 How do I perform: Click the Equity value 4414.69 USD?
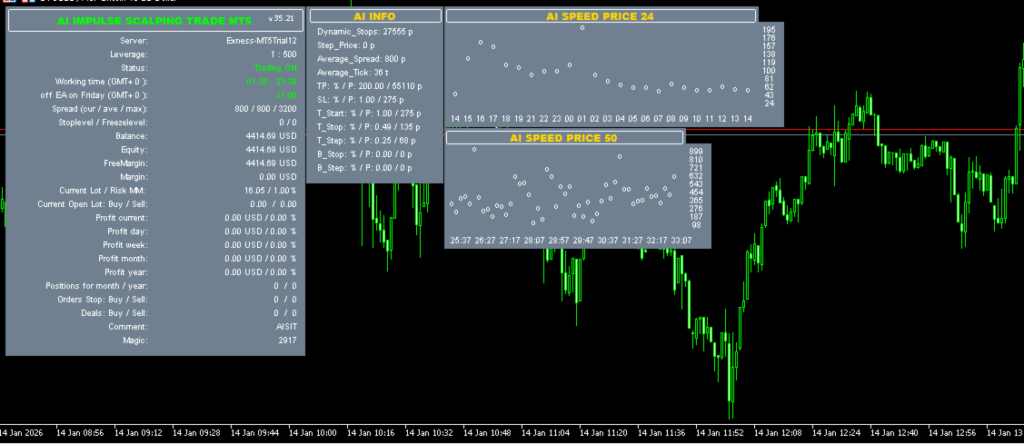(271, 150)
